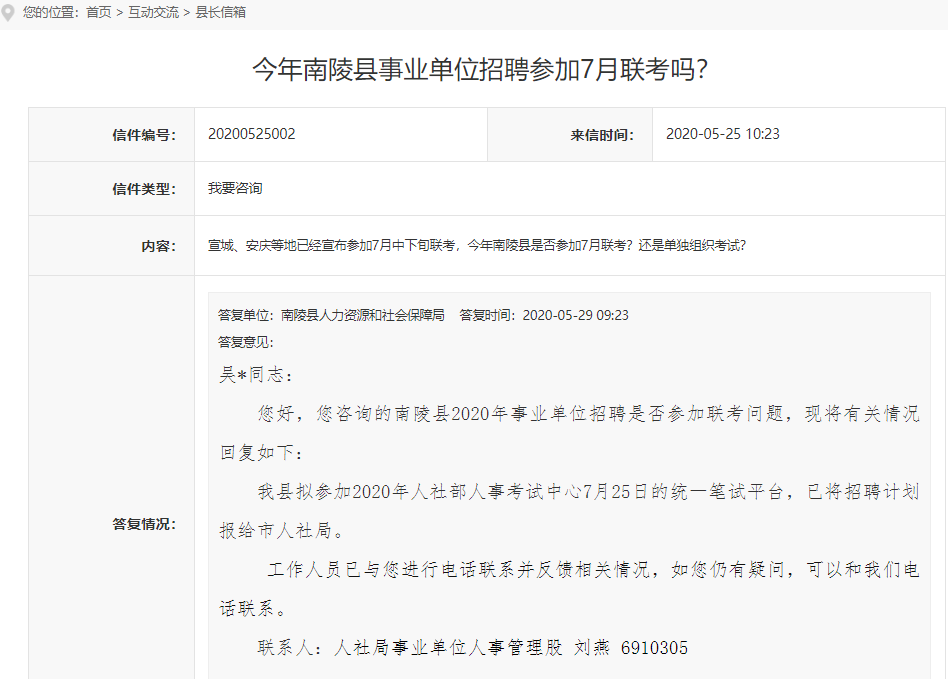Click the 答复意见 label text
This screenshot has width=948, height=679.
(x=245, y=342)
